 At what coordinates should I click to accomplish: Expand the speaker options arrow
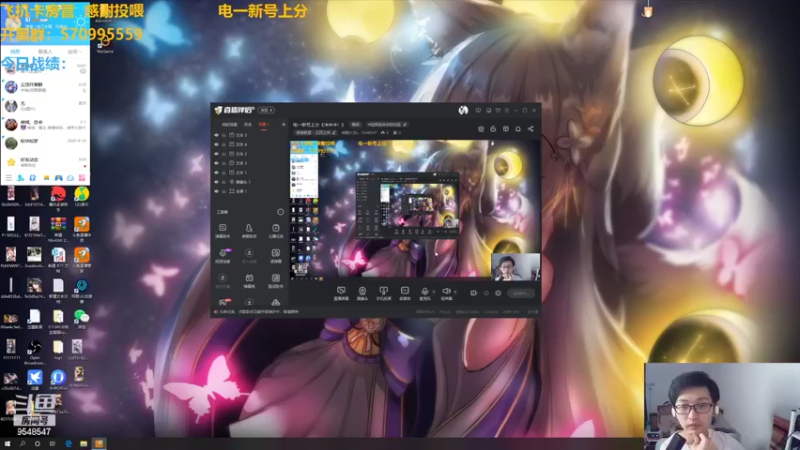pos(455,292)
